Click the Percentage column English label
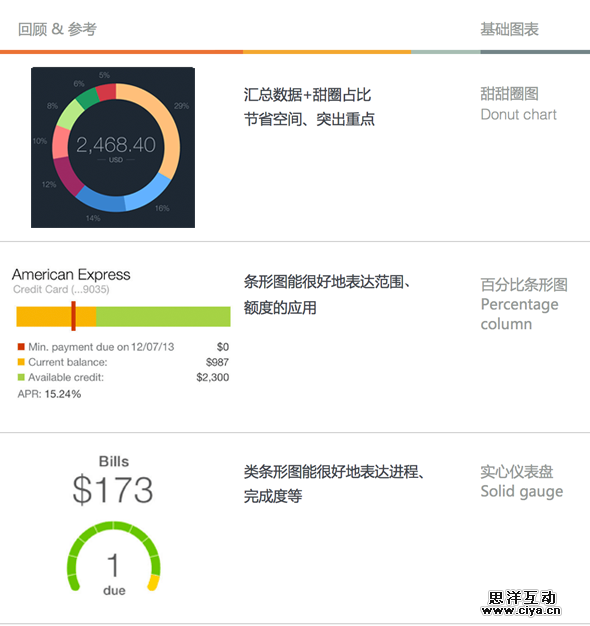 coord(519,314)
